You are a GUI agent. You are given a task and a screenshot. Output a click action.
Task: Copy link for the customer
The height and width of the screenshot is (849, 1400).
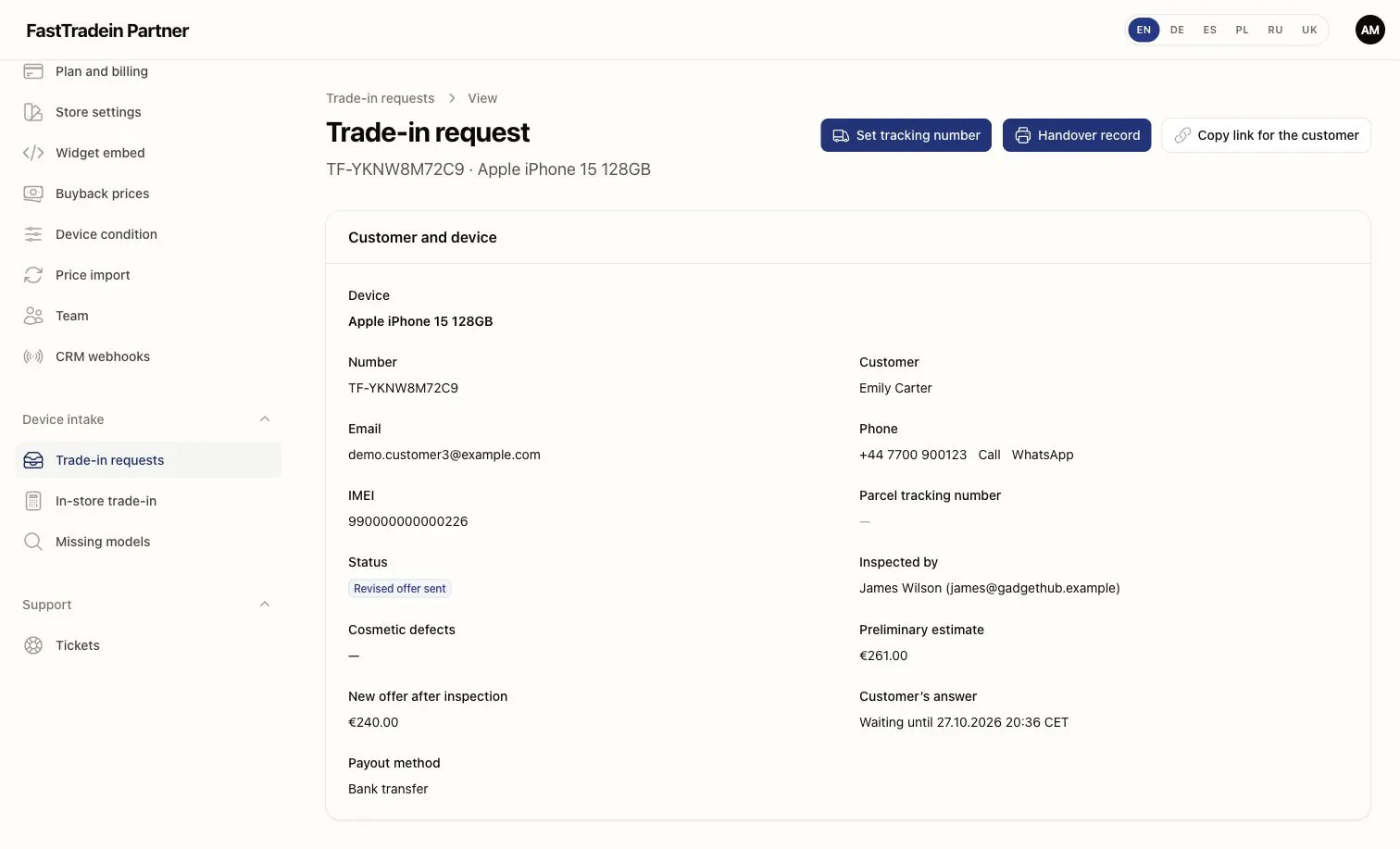(x=1266, y=135)
